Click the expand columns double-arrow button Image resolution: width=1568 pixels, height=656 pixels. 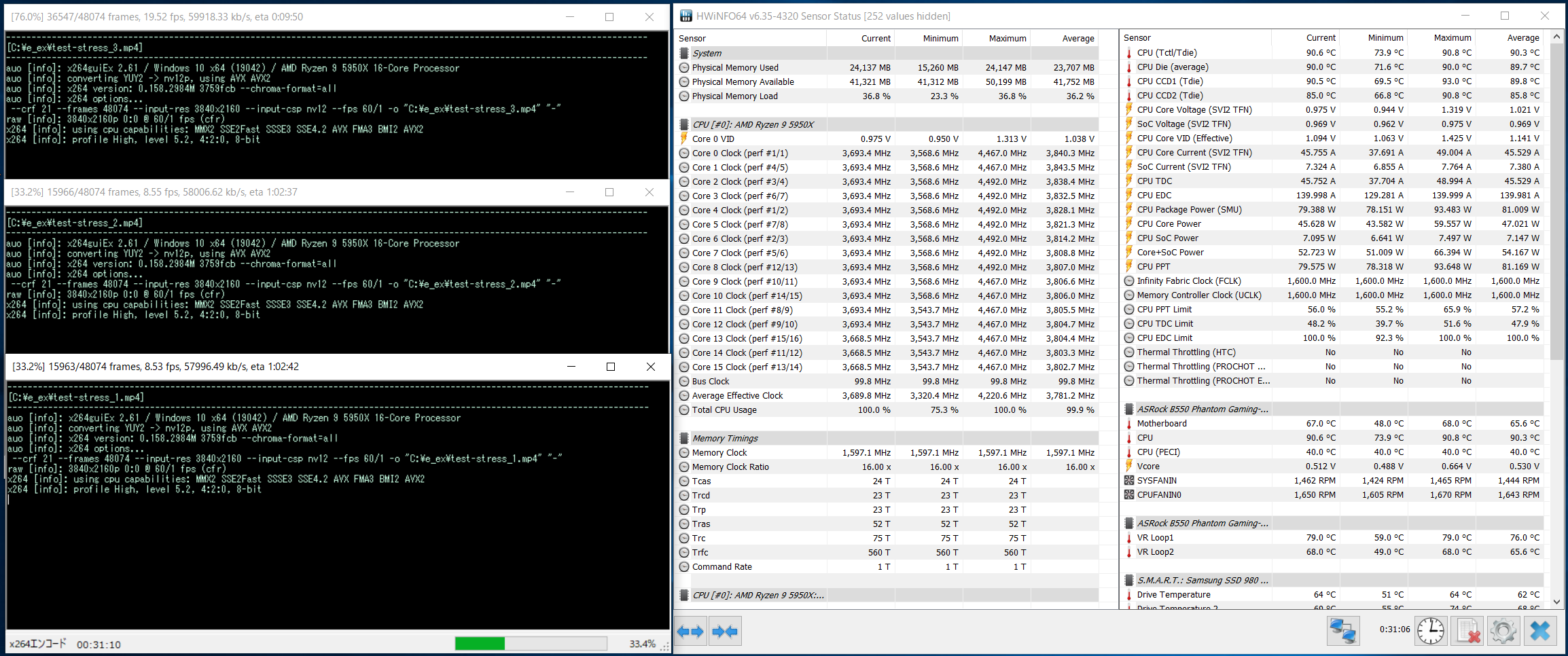[x=690, y=632]
